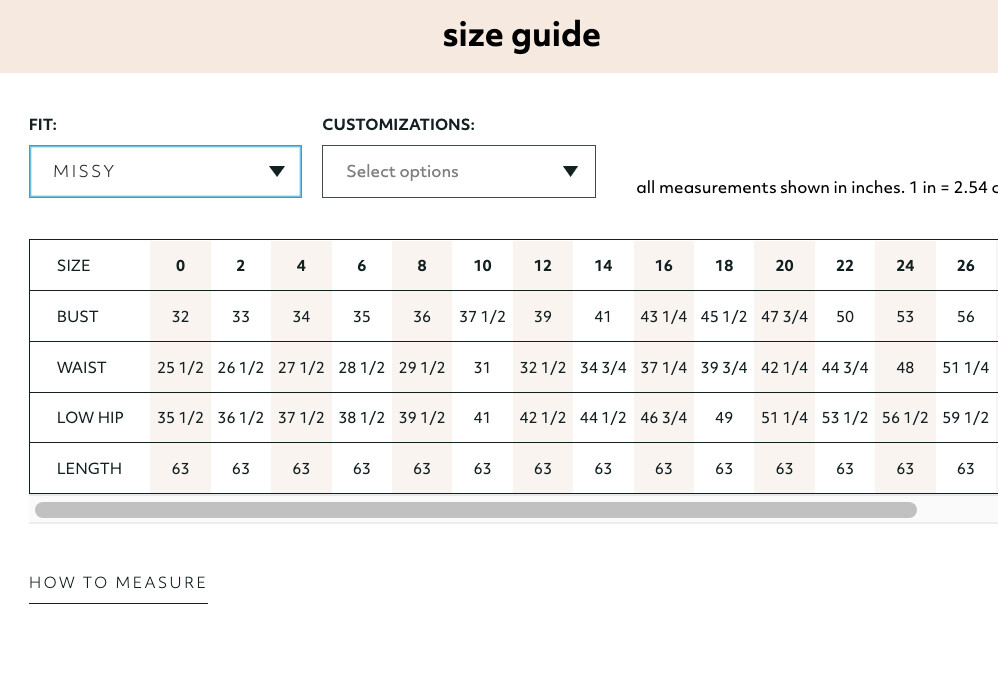Open the HOW TO MEASURE link
The height and width of the screenshot is (694, 998).
tap(118, 583)
